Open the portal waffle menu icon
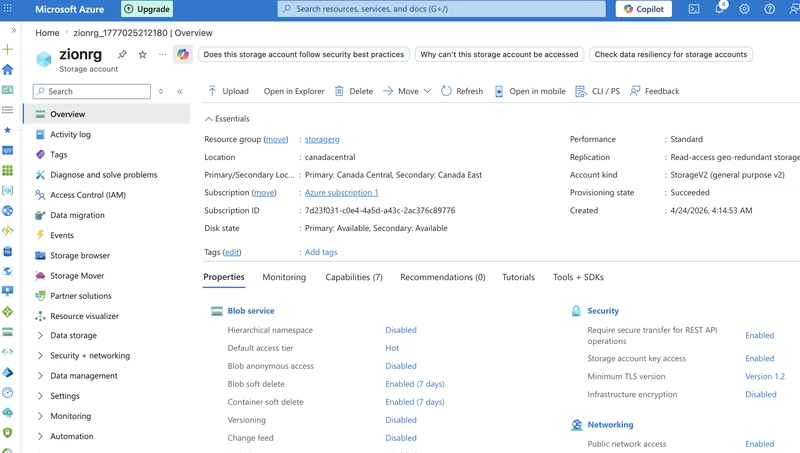 coord(8,9)
